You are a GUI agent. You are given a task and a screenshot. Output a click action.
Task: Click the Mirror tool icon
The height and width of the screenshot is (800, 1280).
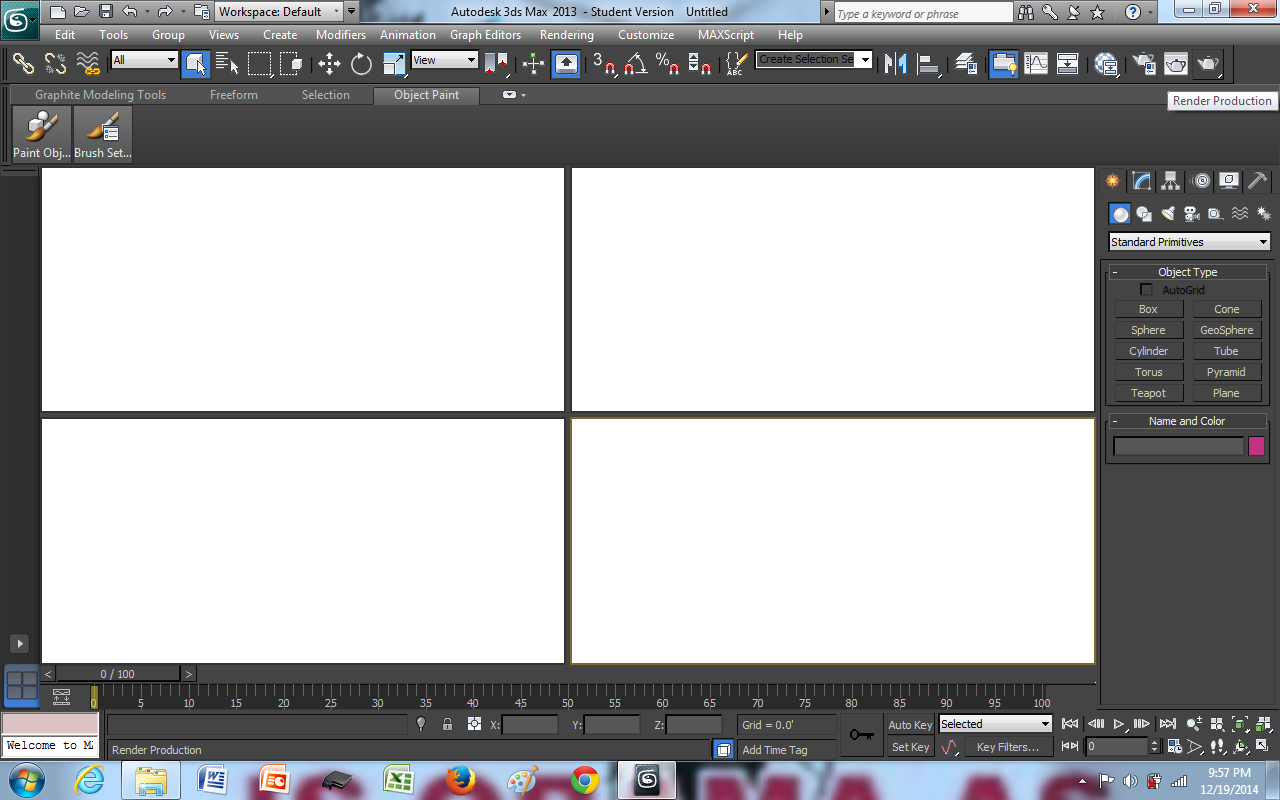click(896, 64)
